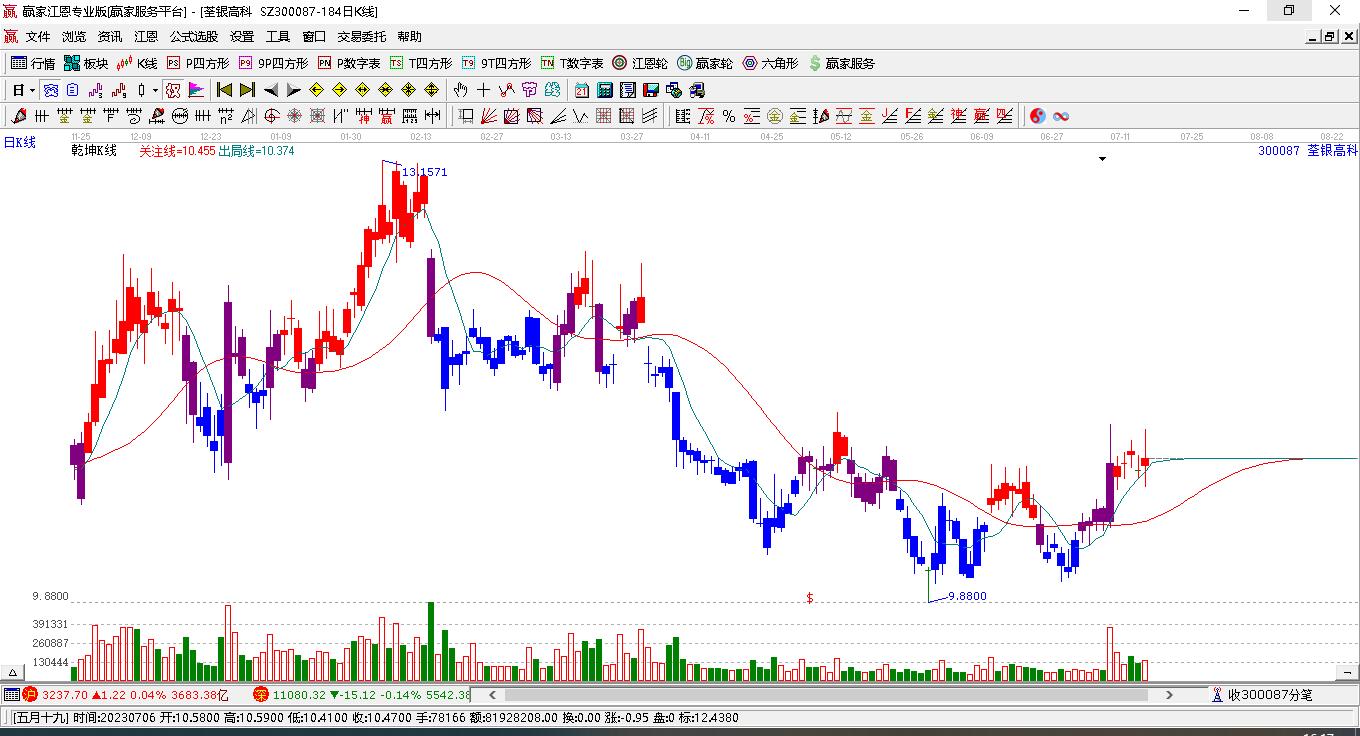The image size is (1360, 736).
Task: Click the grid icon at status bar left
Action: pos(11,694)
